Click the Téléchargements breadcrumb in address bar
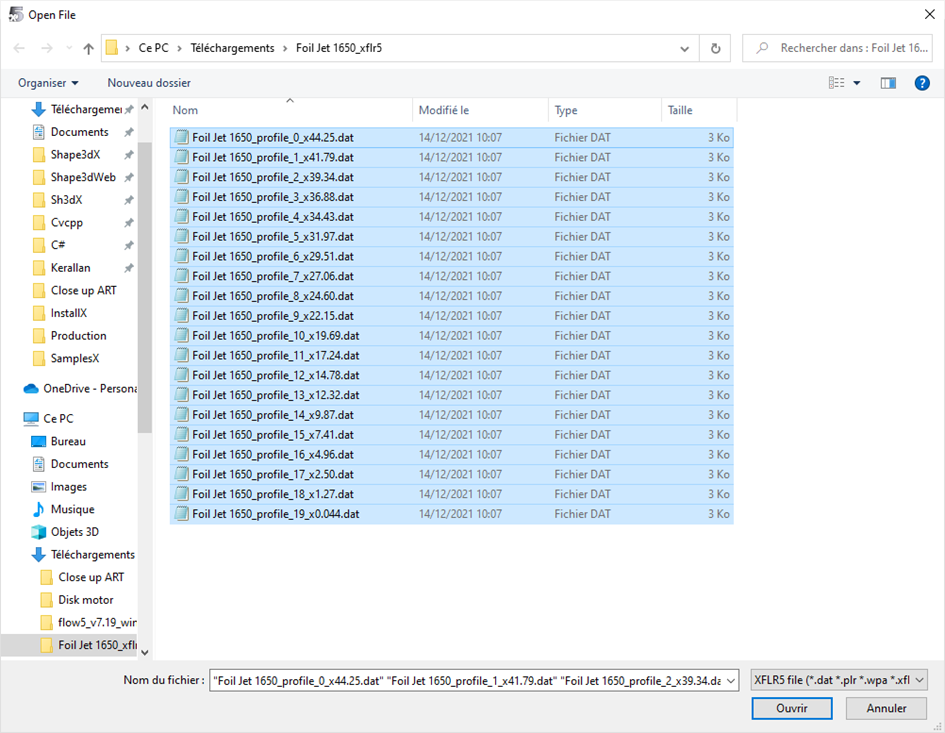The image size is (945, 733). click(231, 48)
